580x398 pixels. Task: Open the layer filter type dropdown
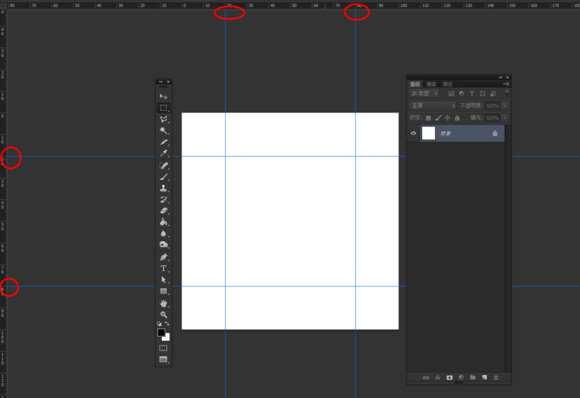[x=425, y=94]
